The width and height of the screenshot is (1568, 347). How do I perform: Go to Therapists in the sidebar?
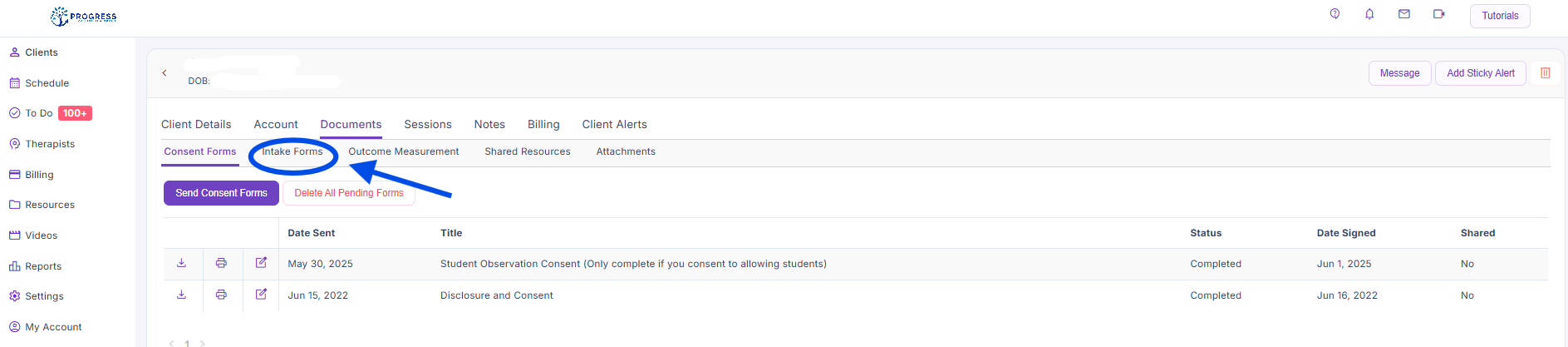(50, 144)
